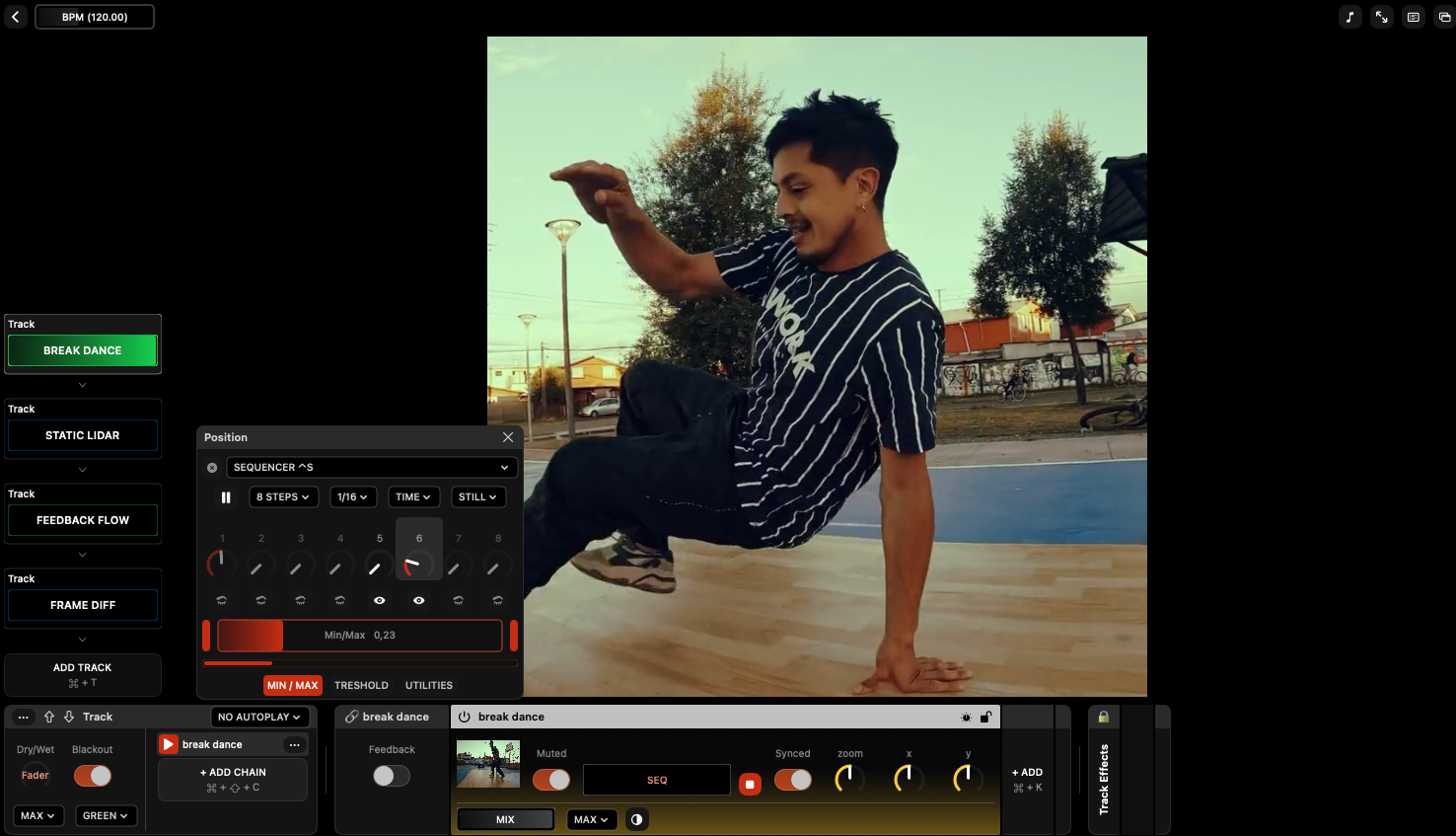
Task: Open the MAX dropdown next to MIX
Action: coord(592,819)
